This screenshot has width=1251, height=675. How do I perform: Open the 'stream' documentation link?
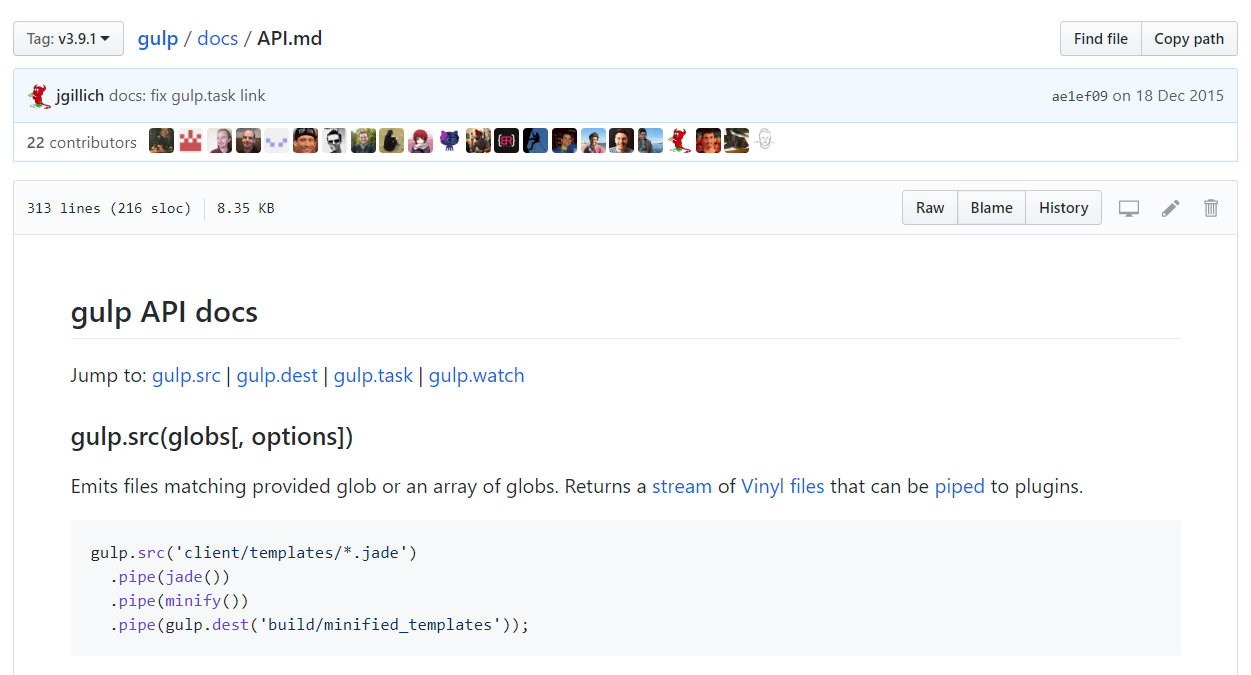[682, 487]
